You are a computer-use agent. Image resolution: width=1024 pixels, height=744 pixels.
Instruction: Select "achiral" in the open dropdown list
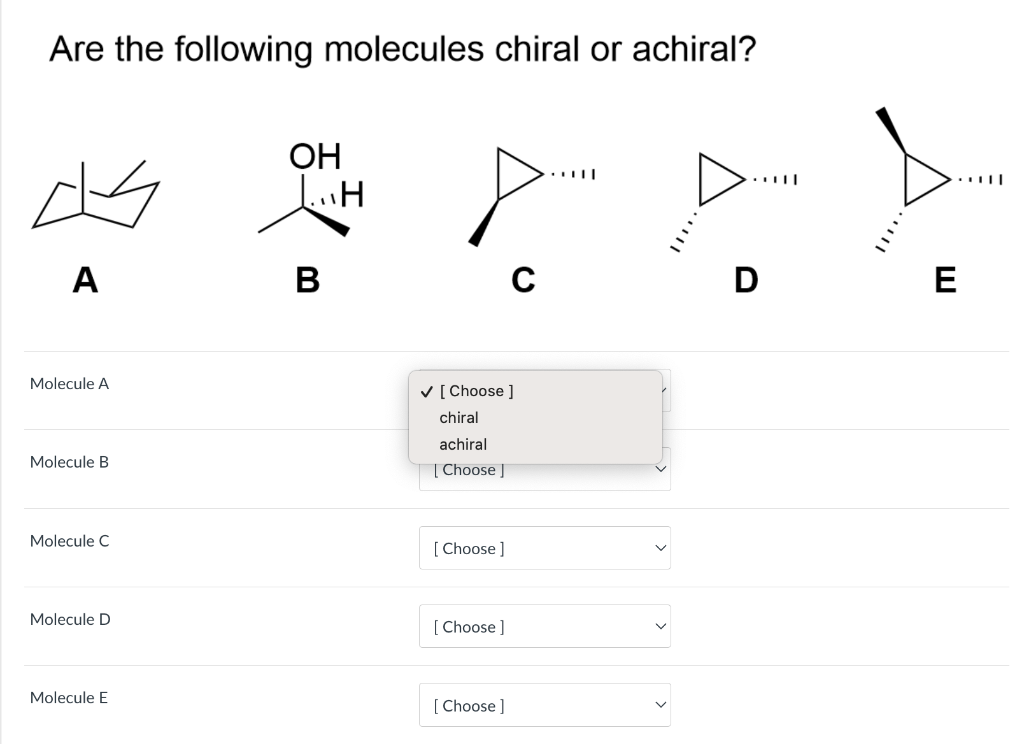point(463,444)
